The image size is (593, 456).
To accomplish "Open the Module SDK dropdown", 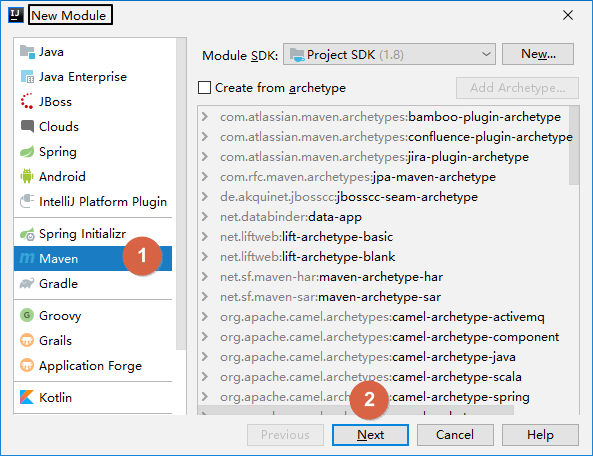I will point(389,54).
